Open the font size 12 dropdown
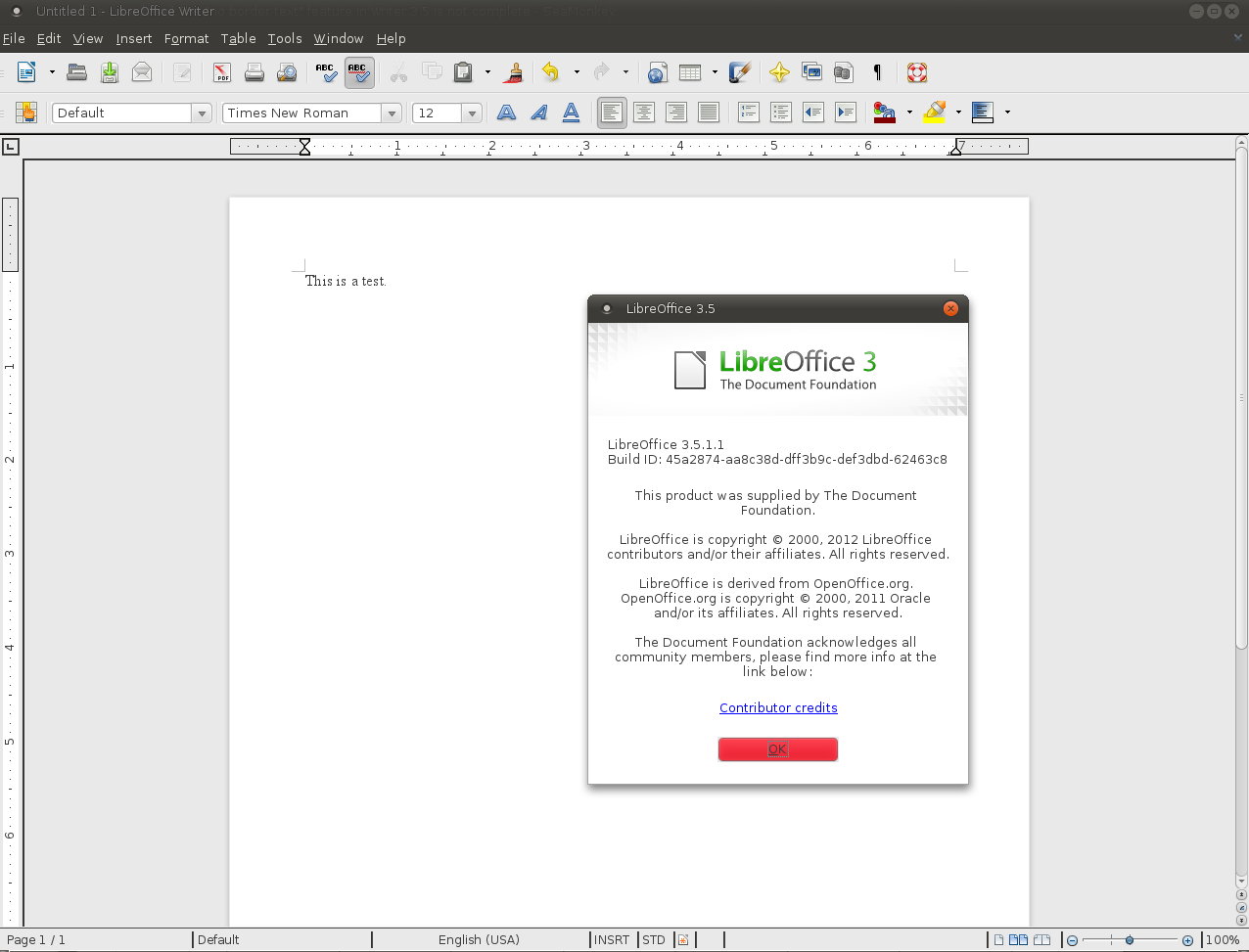1249x952 pixels. click(472, 113)
